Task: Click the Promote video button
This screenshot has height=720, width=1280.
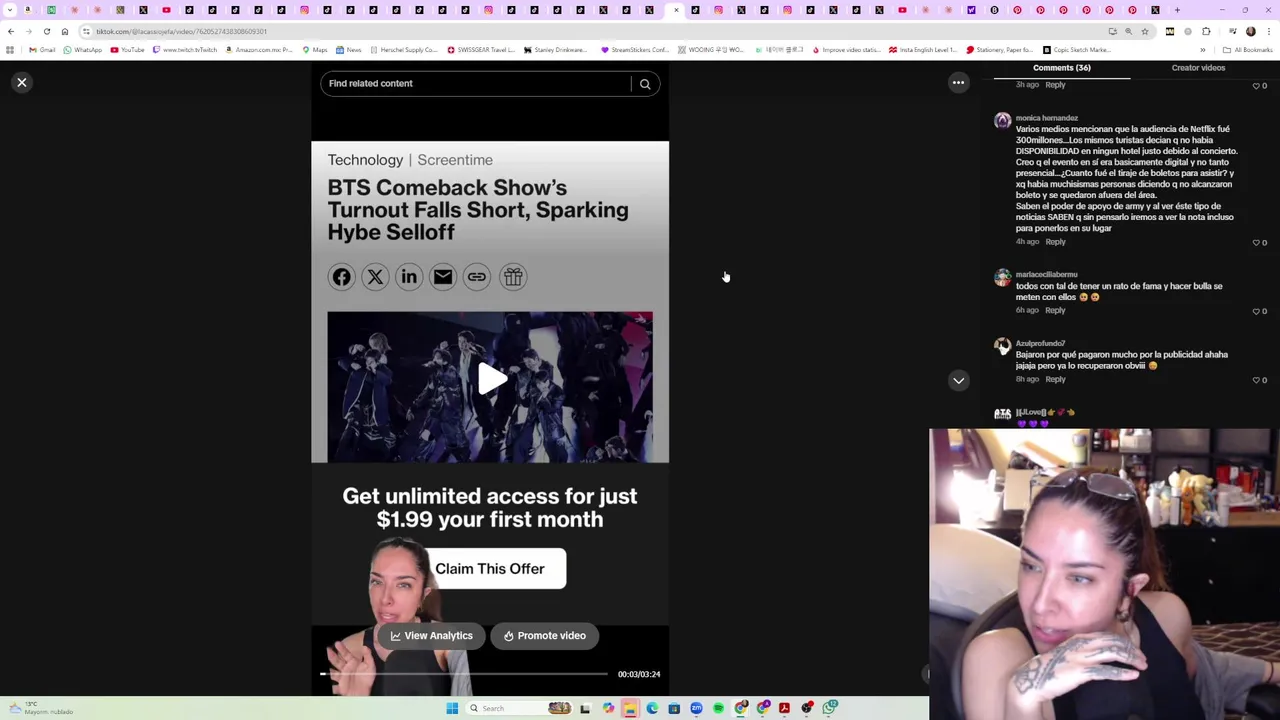Action: [544, 636]
